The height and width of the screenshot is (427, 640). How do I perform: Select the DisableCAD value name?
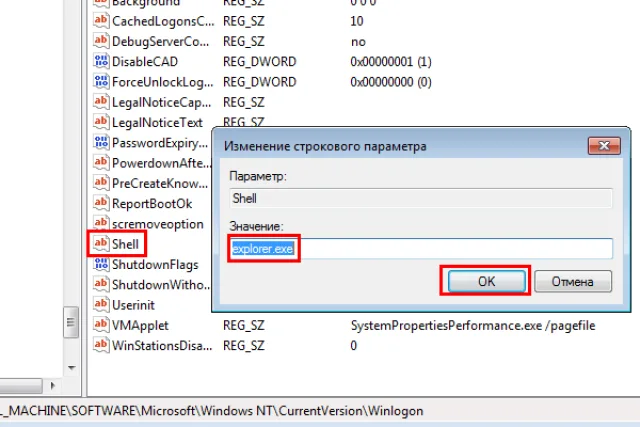145,62
